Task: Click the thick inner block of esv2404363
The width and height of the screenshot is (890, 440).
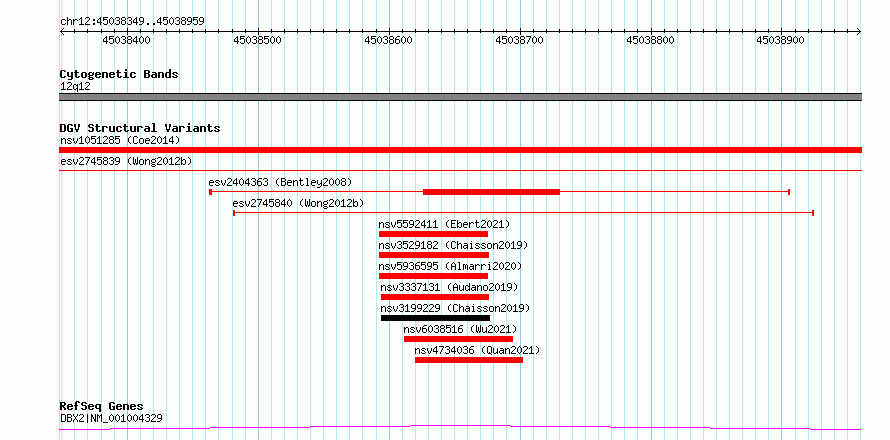Action: [492, 192]
